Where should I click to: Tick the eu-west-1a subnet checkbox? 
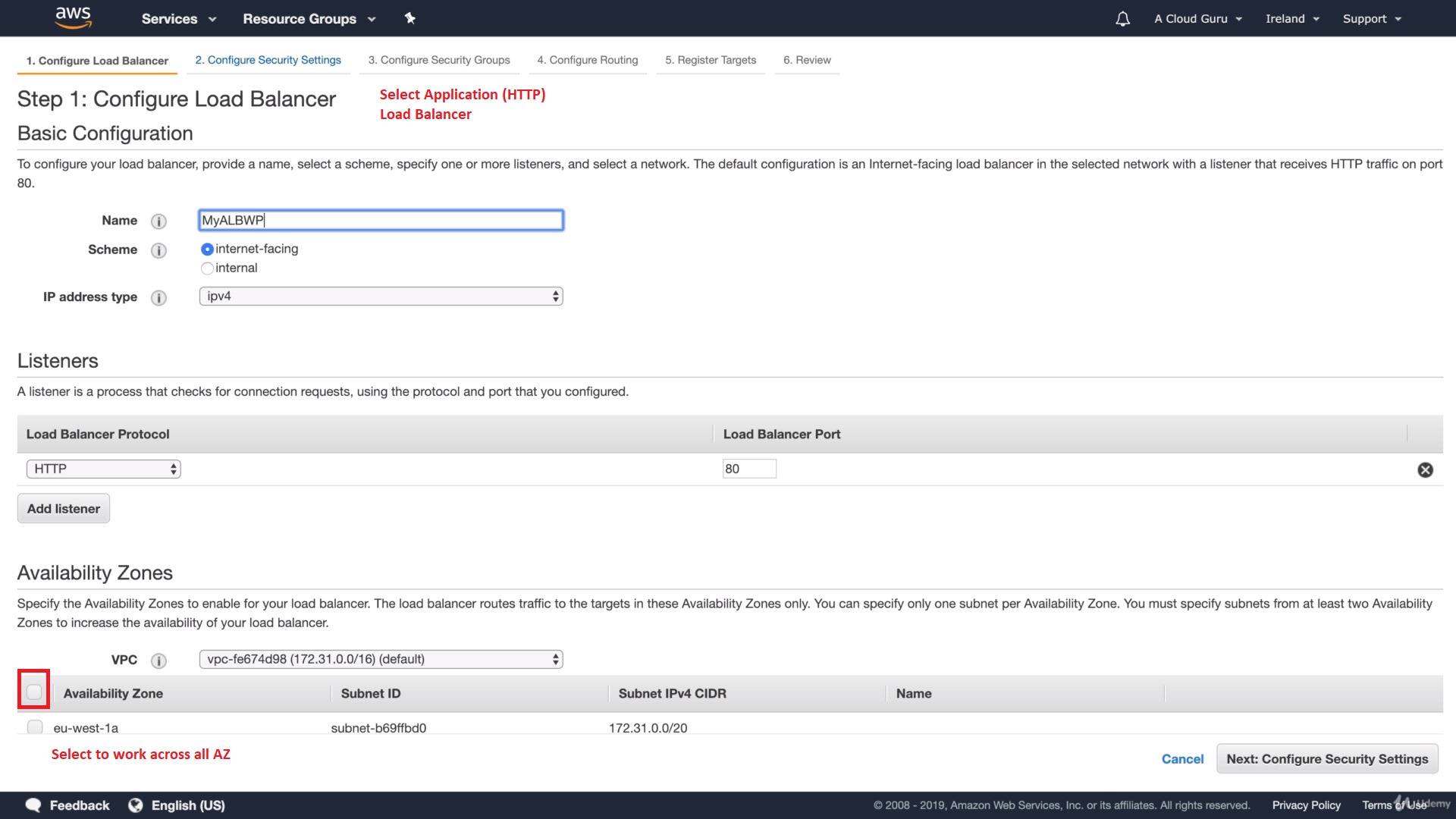(35, 727)
